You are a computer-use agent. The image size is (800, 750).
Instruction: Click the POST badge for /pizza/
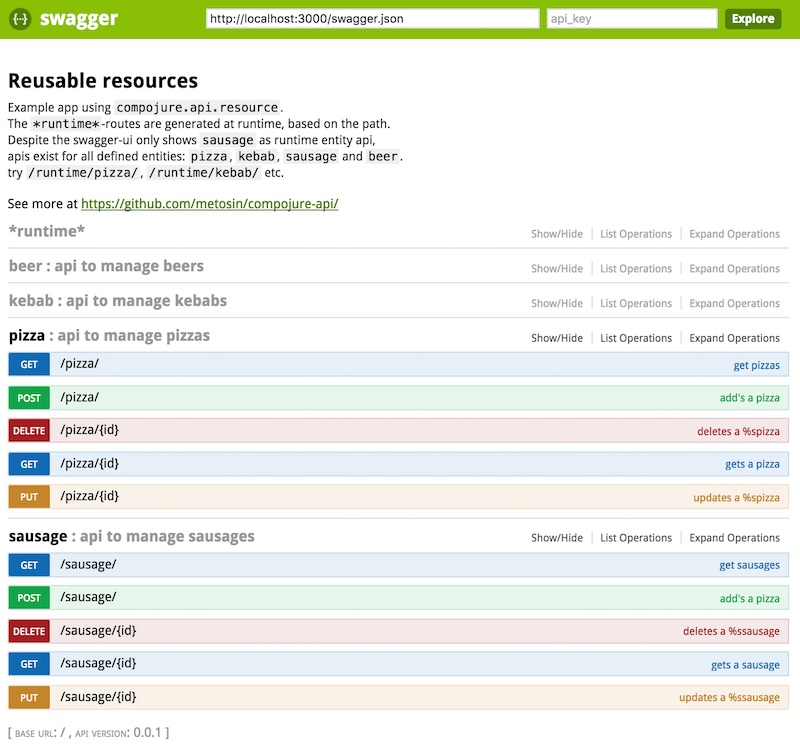click(x=29, y=398)
